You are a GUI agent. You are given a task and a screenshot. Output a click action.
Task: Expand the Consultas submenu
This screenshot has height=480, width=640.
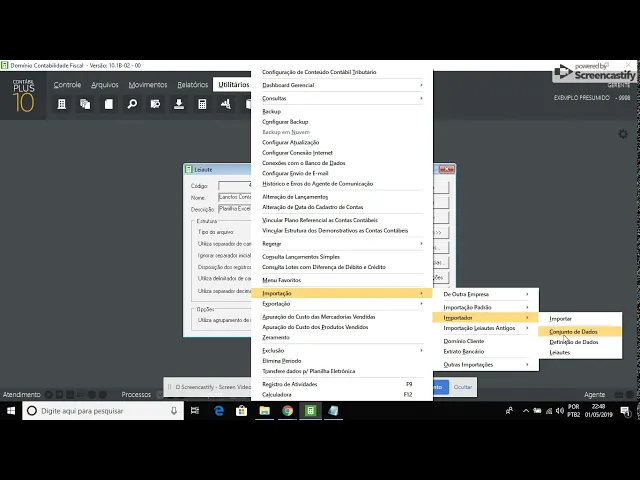(x=342, y=98)
